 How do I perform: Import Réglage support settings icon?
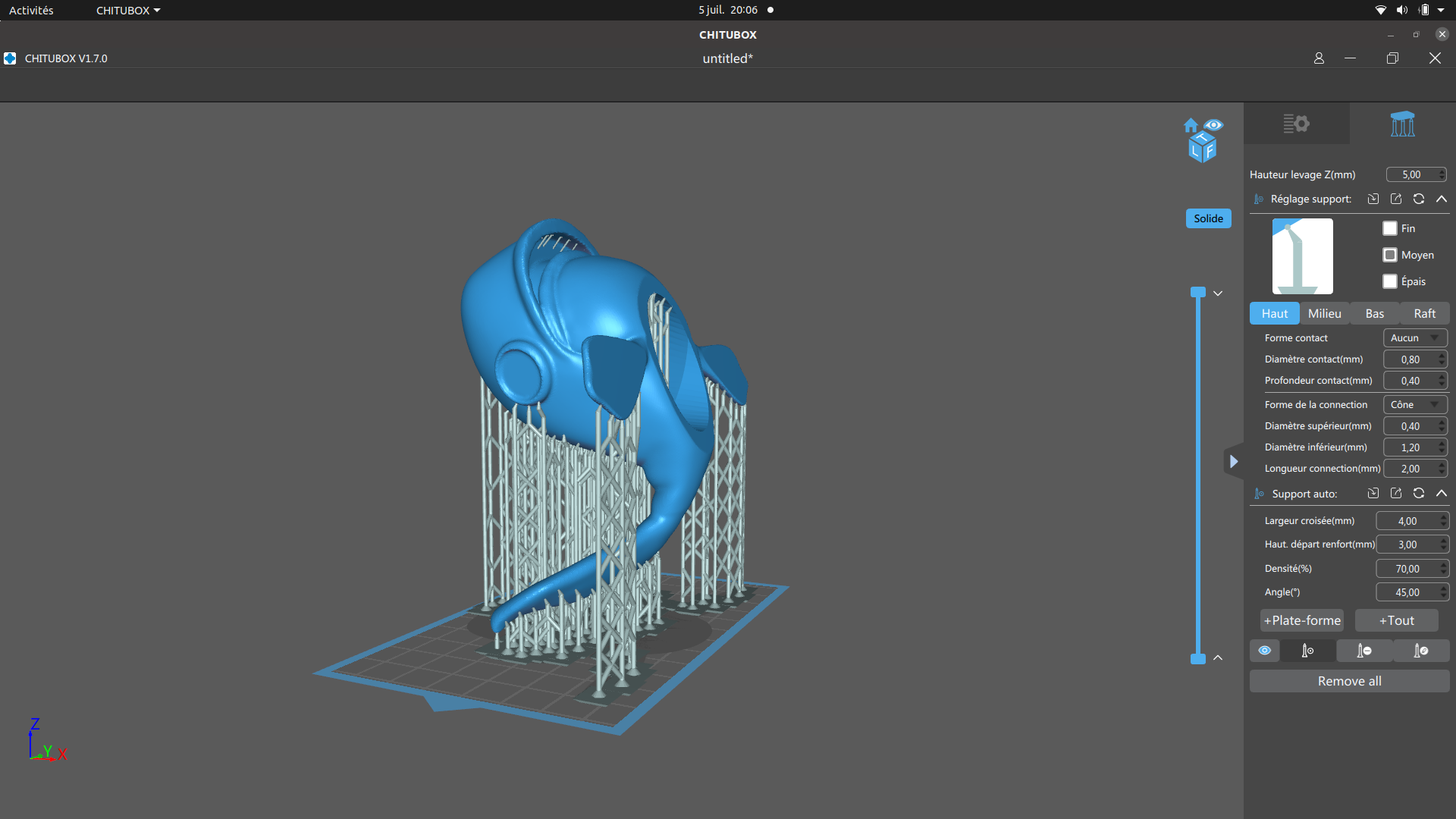(1373, 199)
